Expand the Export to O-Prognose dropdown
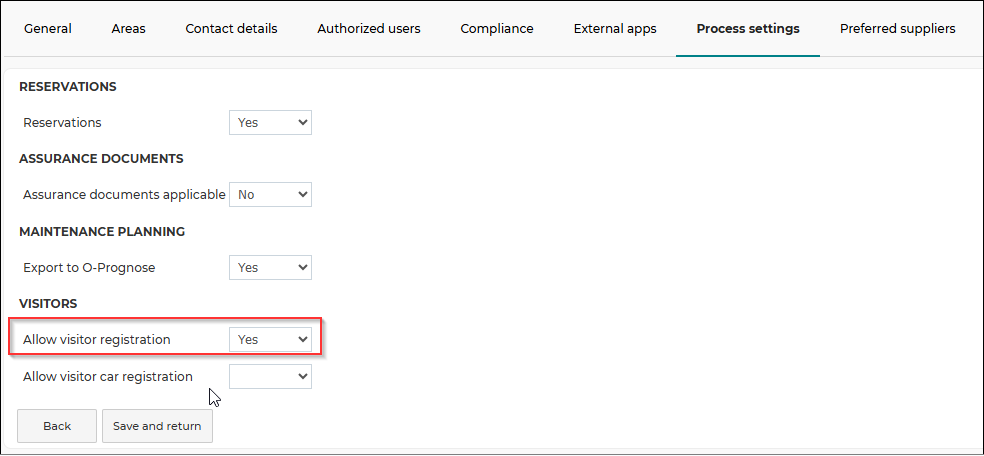The height and width of the screenshot is (456, 984). (270, 267)
